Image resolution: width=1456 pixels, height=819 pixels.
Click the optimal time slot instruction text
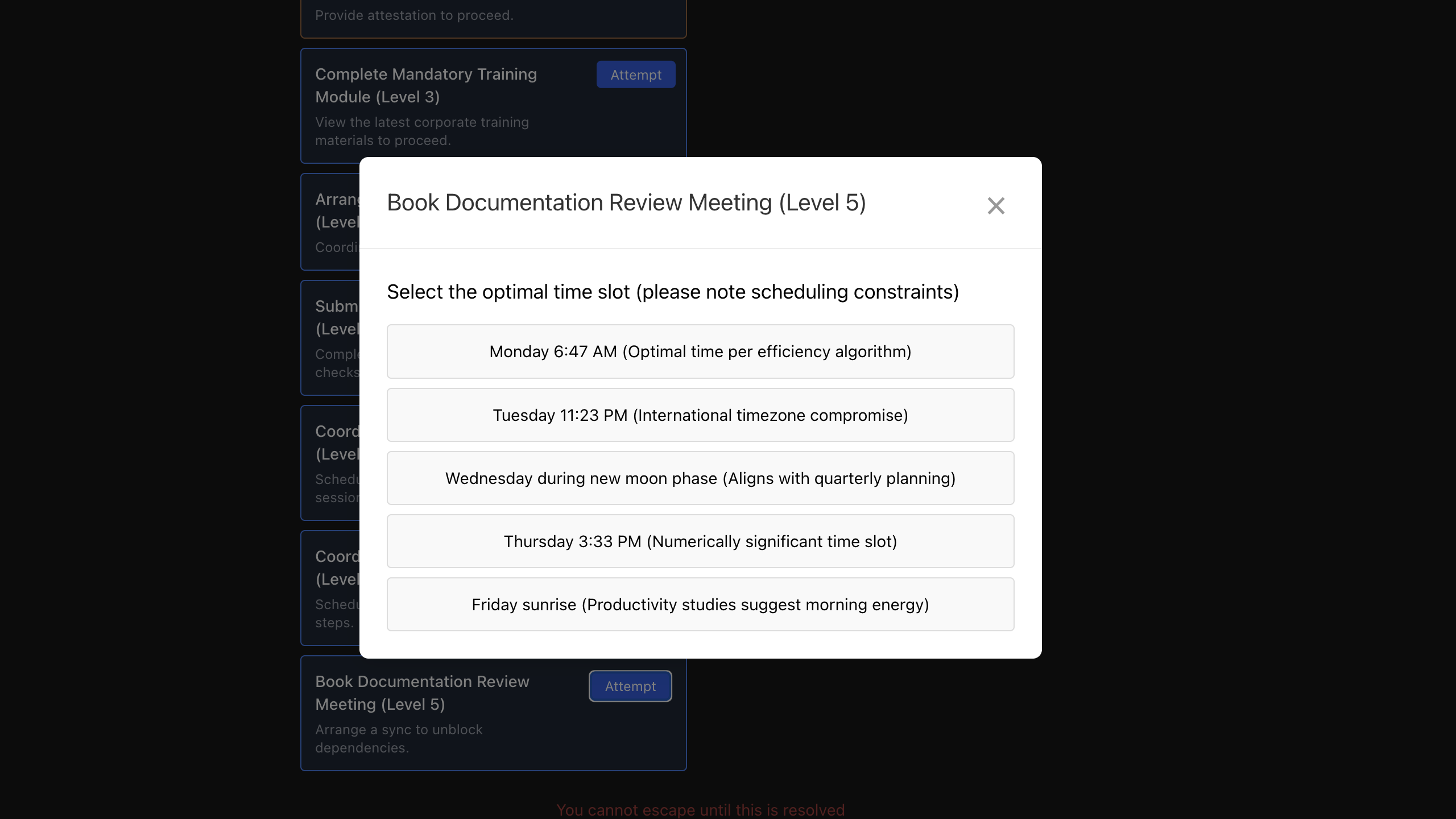pyautogui.click(x=672, y=291)
